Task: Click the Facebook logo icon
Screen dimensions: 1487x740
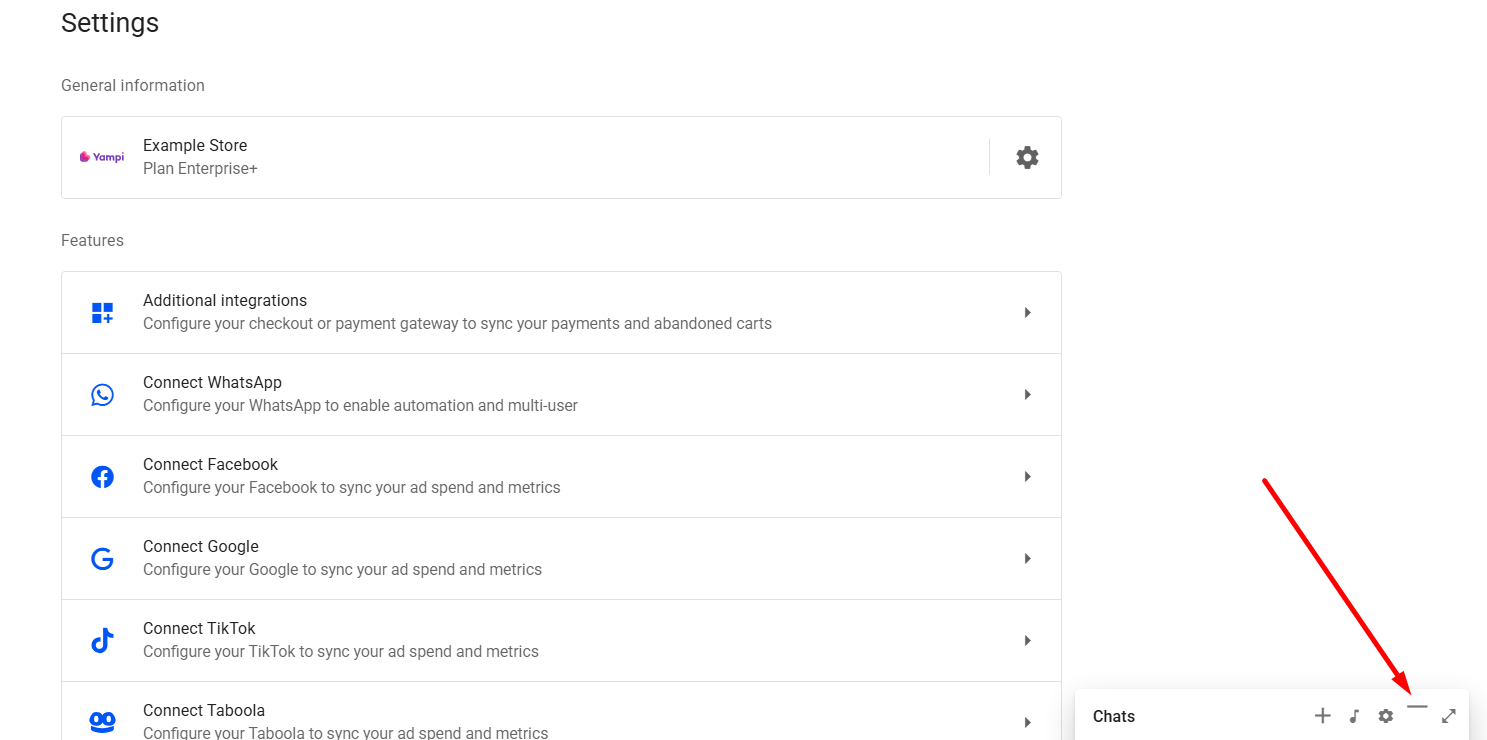Action: point(102,477)
